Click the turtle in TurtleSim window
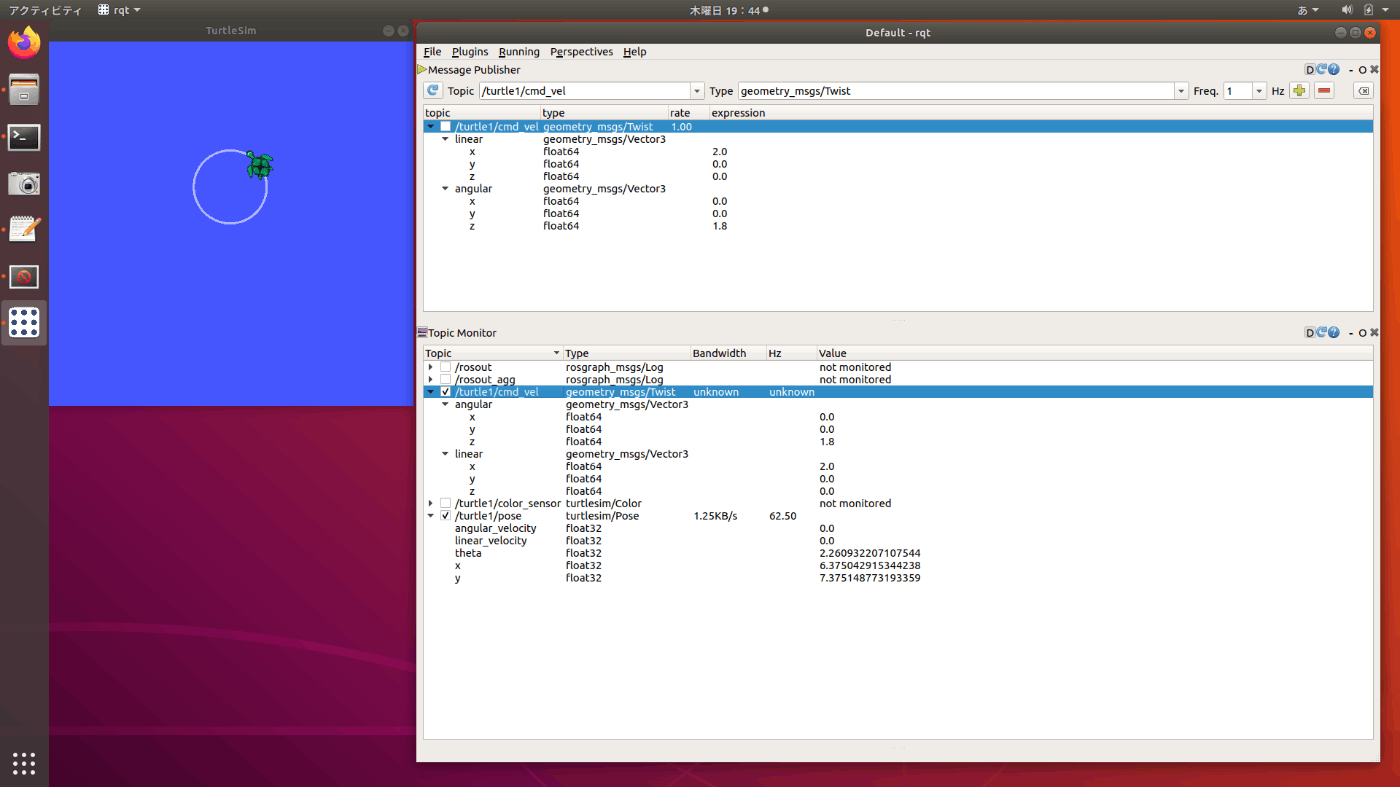The image size is (1400, 787). [x=260, y=166]
